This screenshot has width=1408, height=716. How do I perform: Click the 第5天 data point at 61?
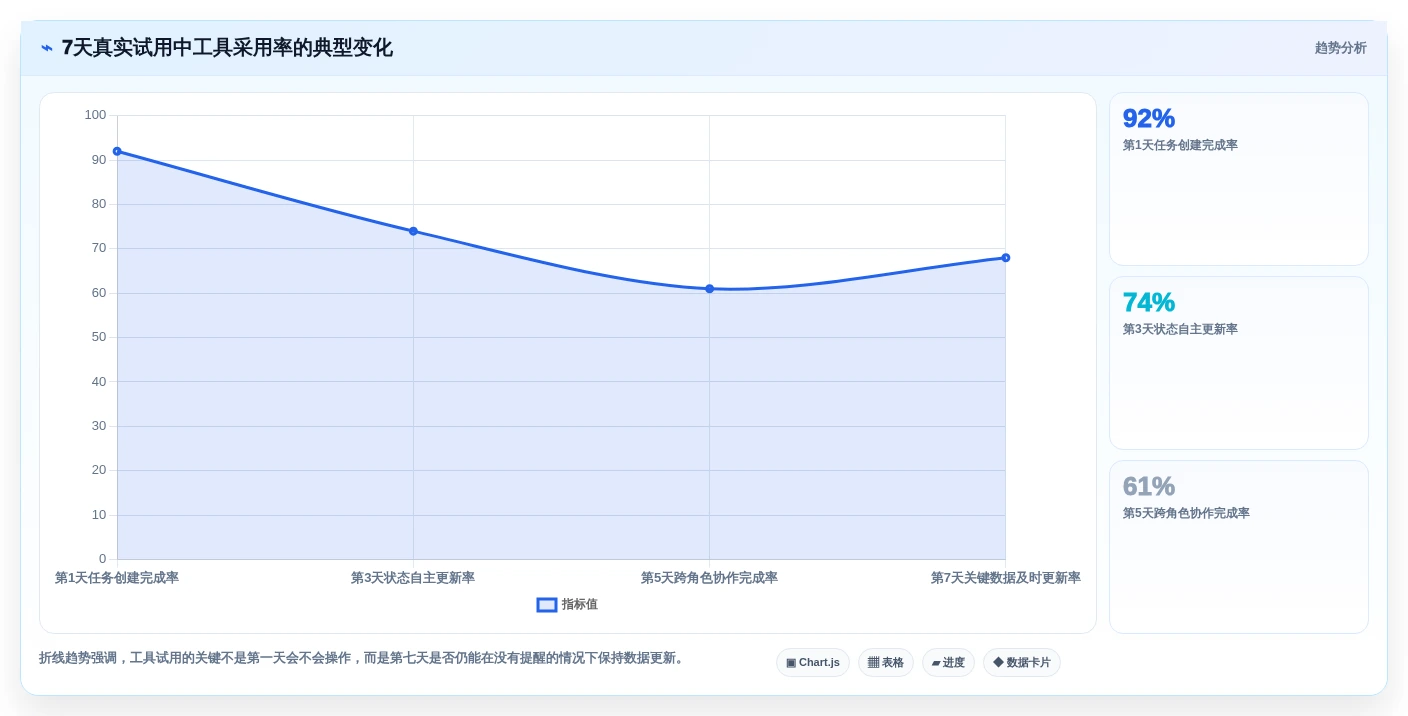click(709, 289)
